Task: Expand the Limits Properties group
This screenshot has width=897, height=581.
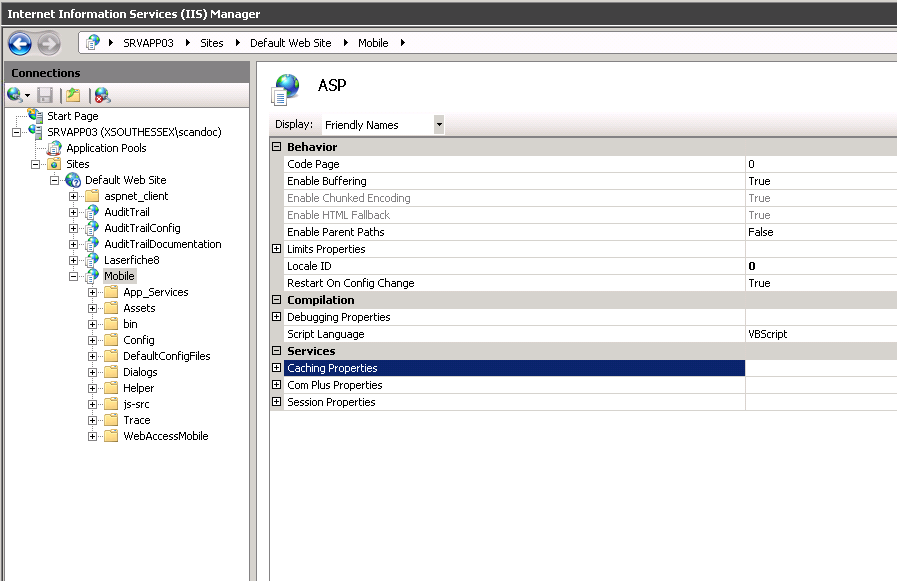Action: point(277,249)
